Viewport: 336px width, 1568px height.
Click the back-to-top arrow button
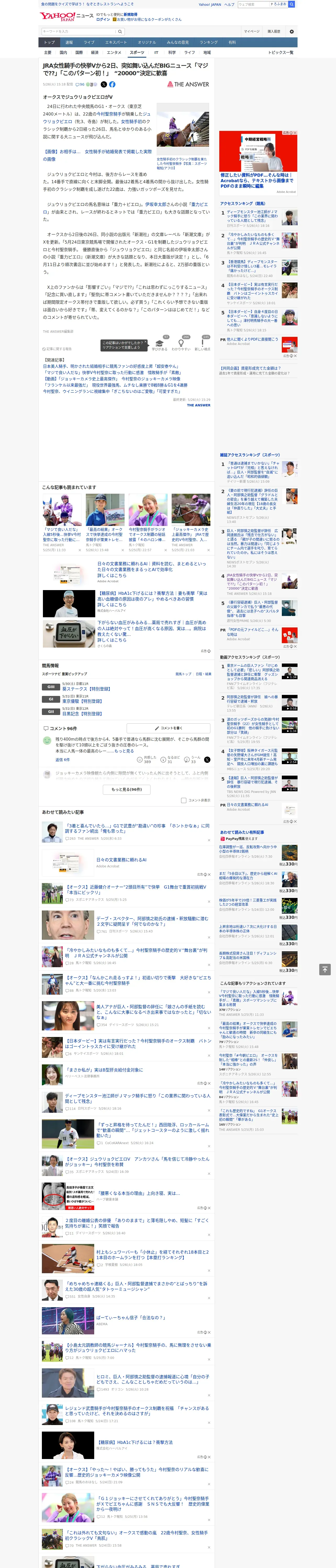pos(325,969)
